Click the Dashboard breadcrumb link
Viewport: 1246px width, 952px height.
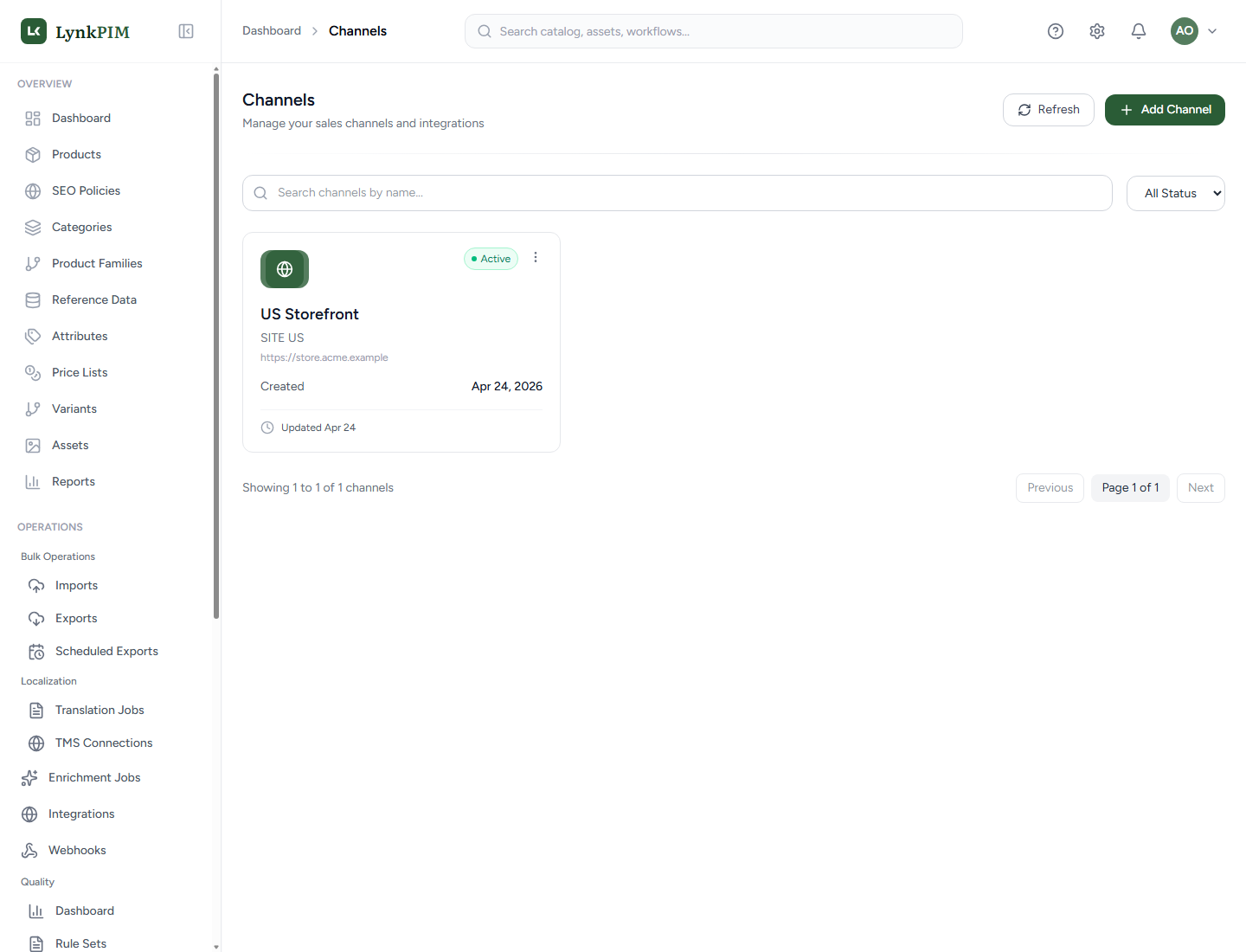[x=272, y=31]
